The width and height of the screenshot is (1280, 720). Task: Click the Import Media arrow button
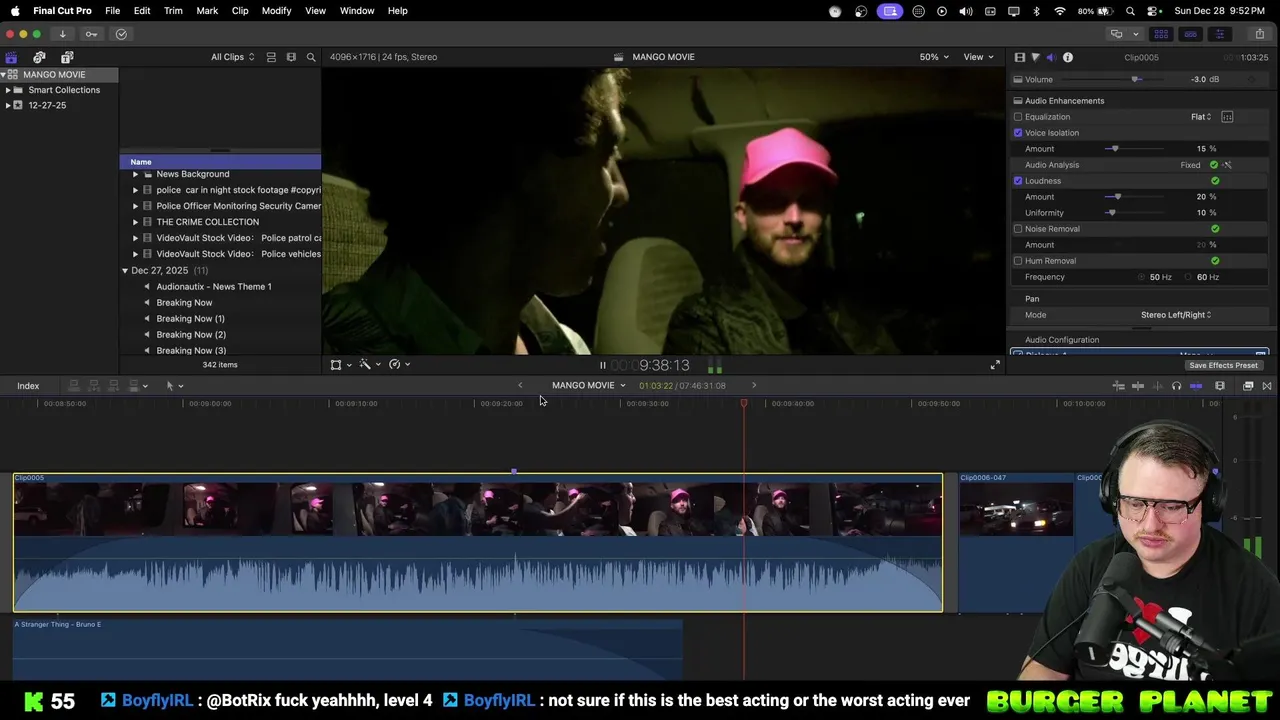click(x=62, y=34)
